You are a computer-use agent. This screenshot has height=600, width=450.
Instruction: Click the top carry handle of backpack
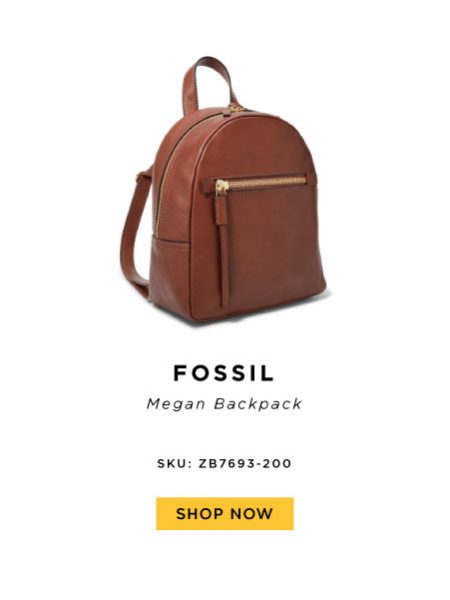pyautogui.click(x=207, y=84)
